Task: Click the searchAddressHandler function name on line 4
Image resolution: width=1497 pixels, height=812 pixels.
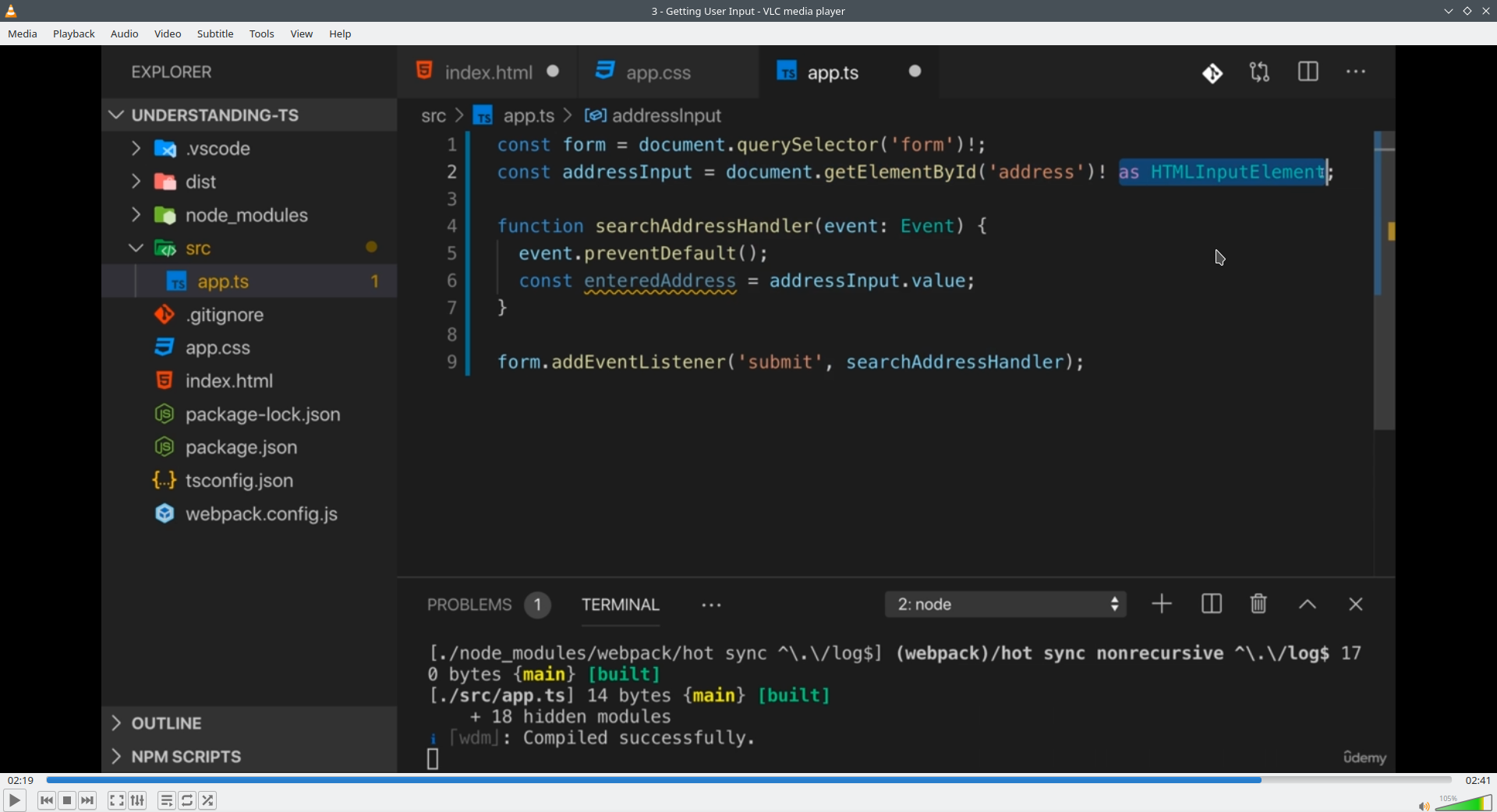Action: pyautogui.click(x=704, y=226)
